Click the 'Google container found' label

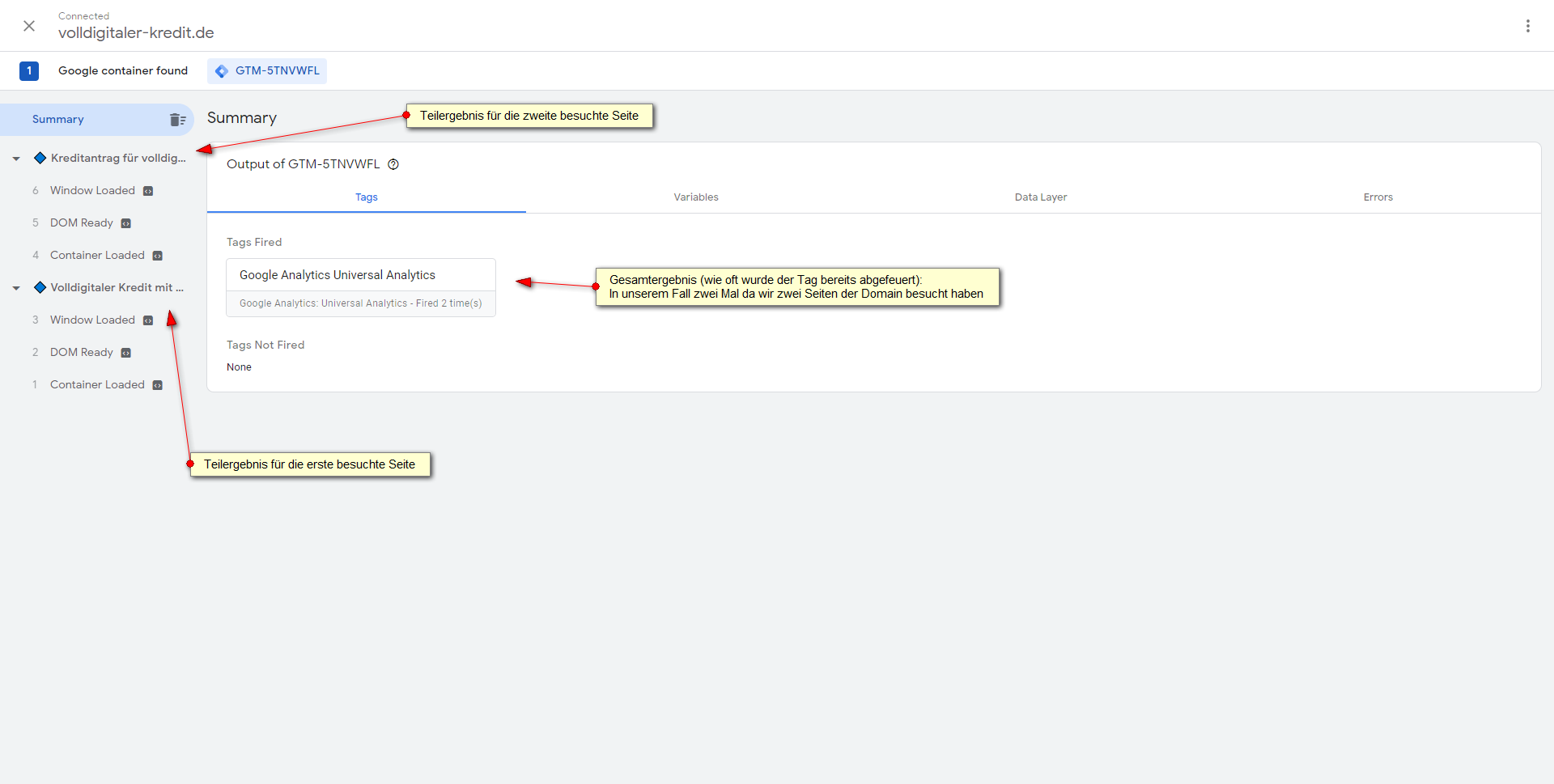point(123,71)
